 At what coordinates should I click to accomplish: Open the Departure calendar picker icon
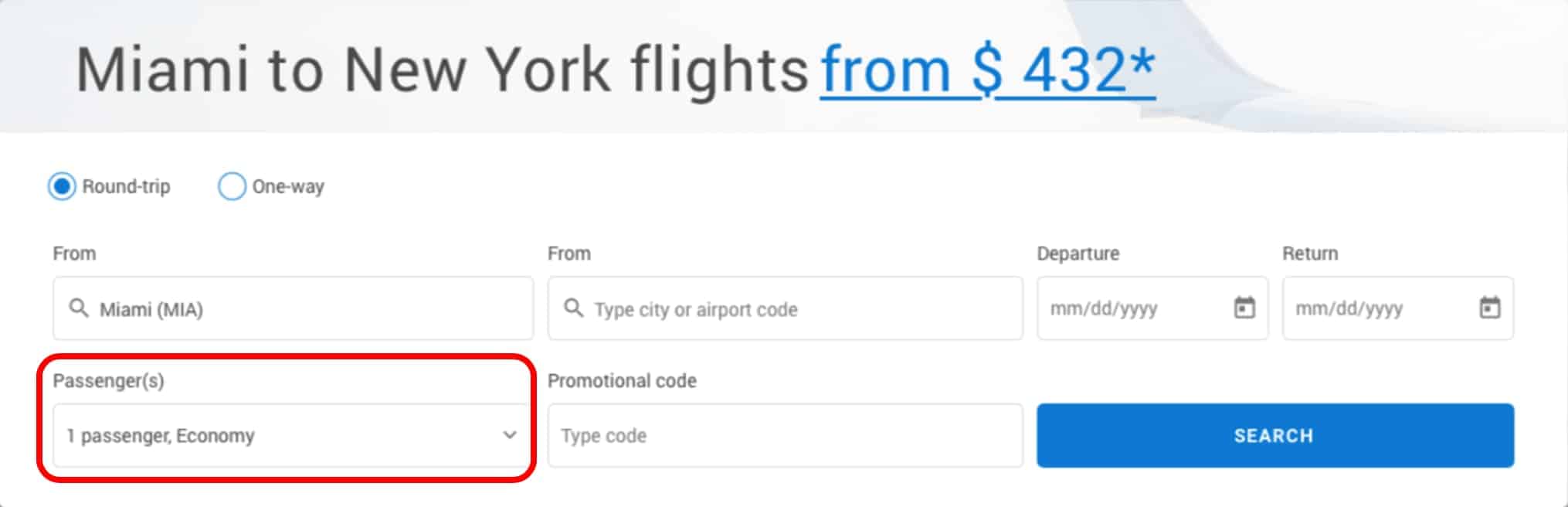(x=1244, y=308)
